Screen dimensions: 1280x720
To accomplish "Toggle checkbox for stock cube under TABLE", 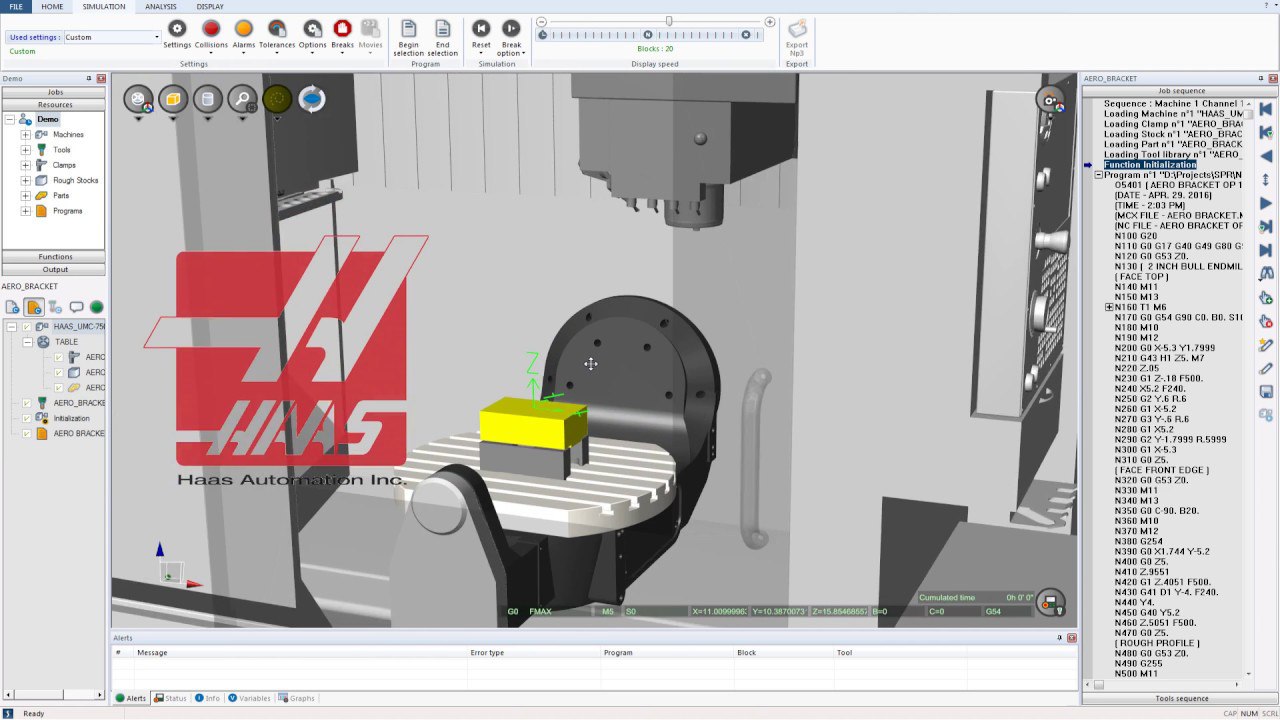I will (x=58, y=372).
